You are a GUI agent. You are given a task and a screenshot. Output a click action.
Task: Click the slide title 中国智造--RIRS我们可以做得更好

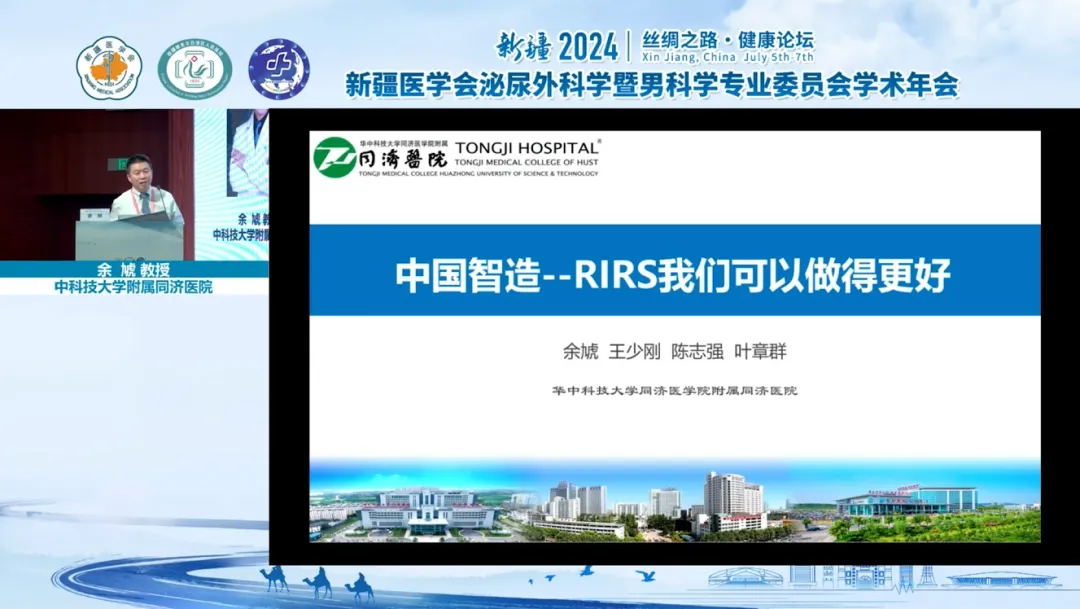pyautogui.click(x=673, y=275)
